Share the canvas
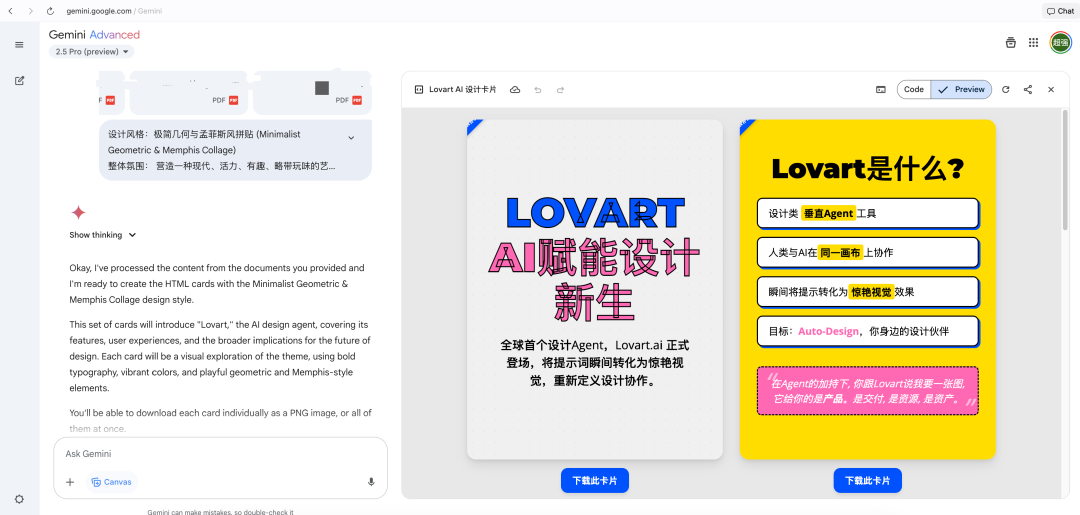1080x515 pixels. click(1028, 90)
